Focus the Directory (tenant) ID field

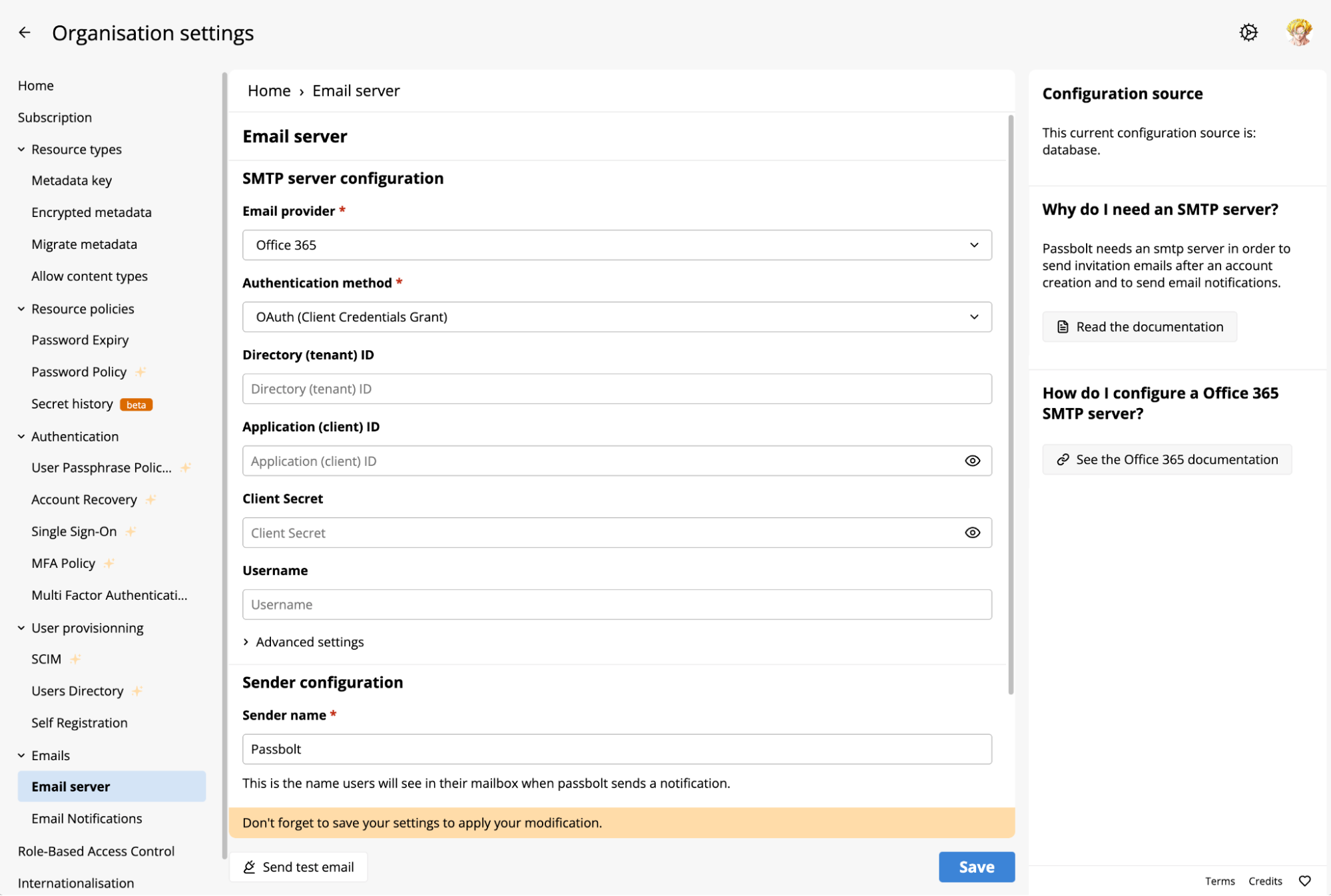[617, 389]
